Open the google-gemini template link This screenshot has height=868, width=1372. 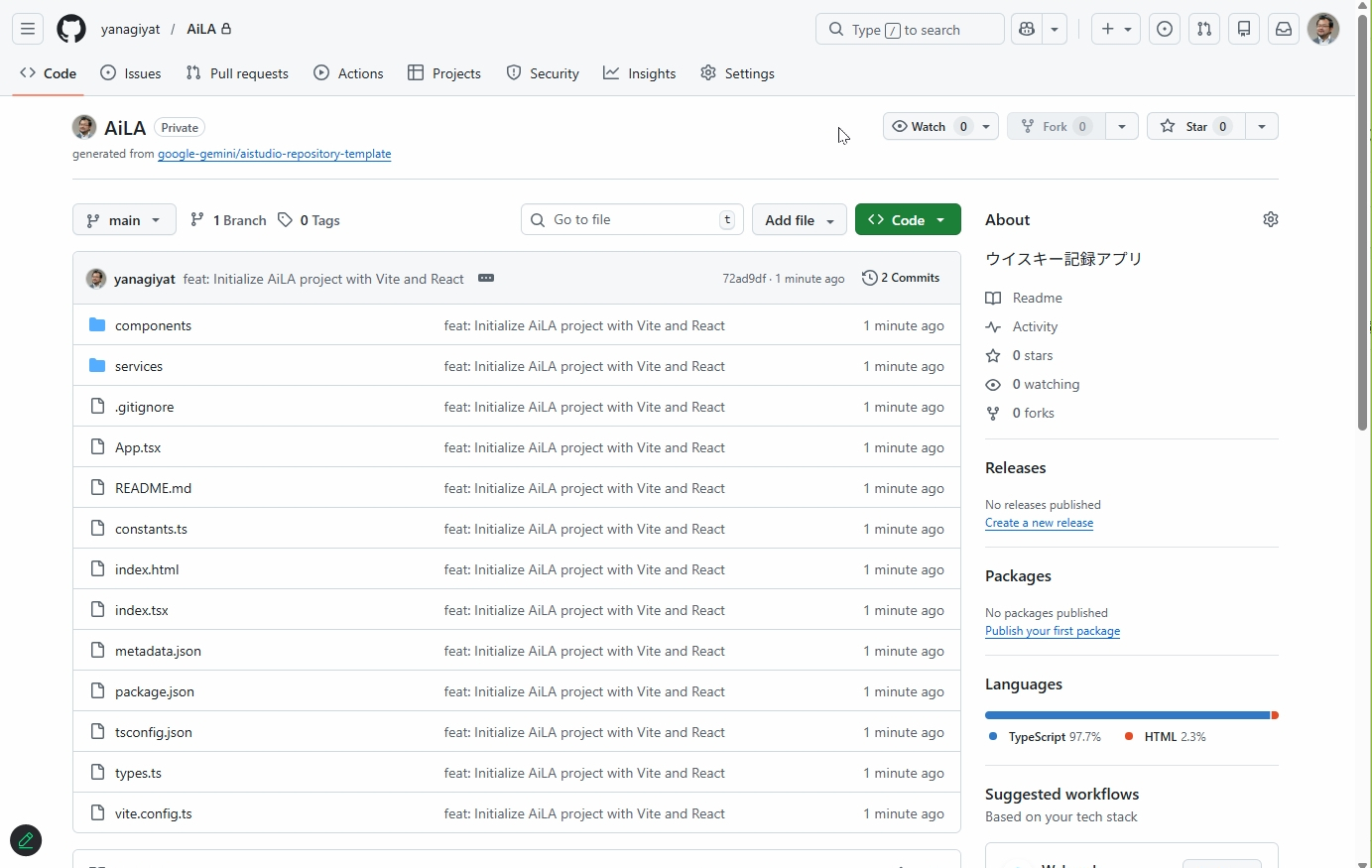[x=275, y=154]
